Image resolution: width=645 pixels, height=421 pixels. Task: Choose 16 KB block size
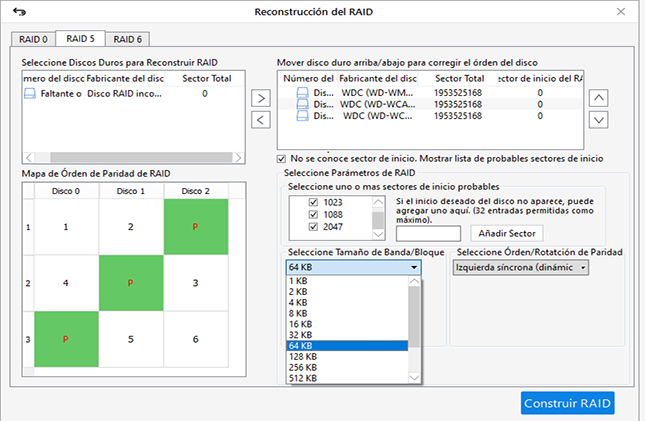point(347,324)
